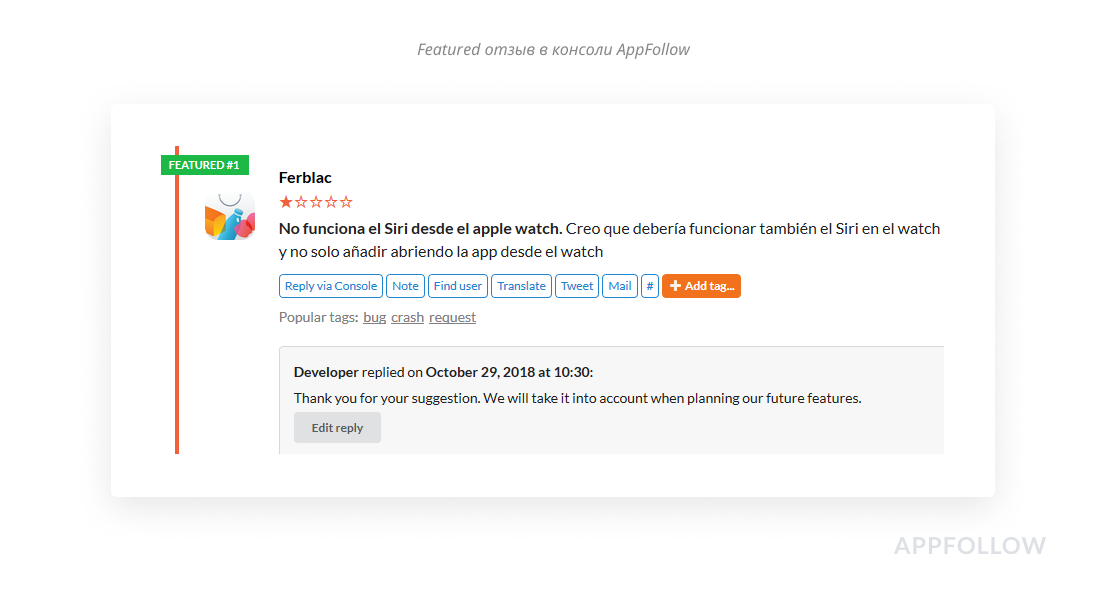Apply the popular tag 'request'
This screenshot has width=1106, height=594.
[452, 317]
